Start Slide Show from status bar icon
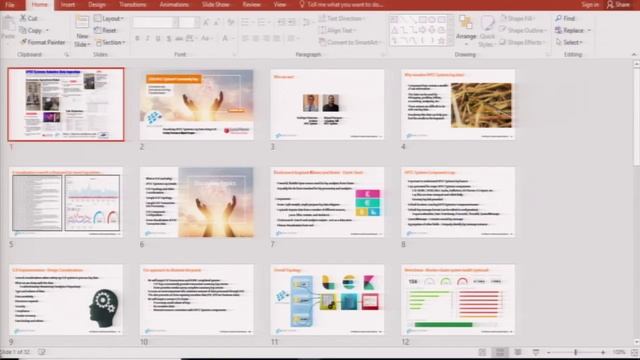Screen dimensions: 640x360 536,352
